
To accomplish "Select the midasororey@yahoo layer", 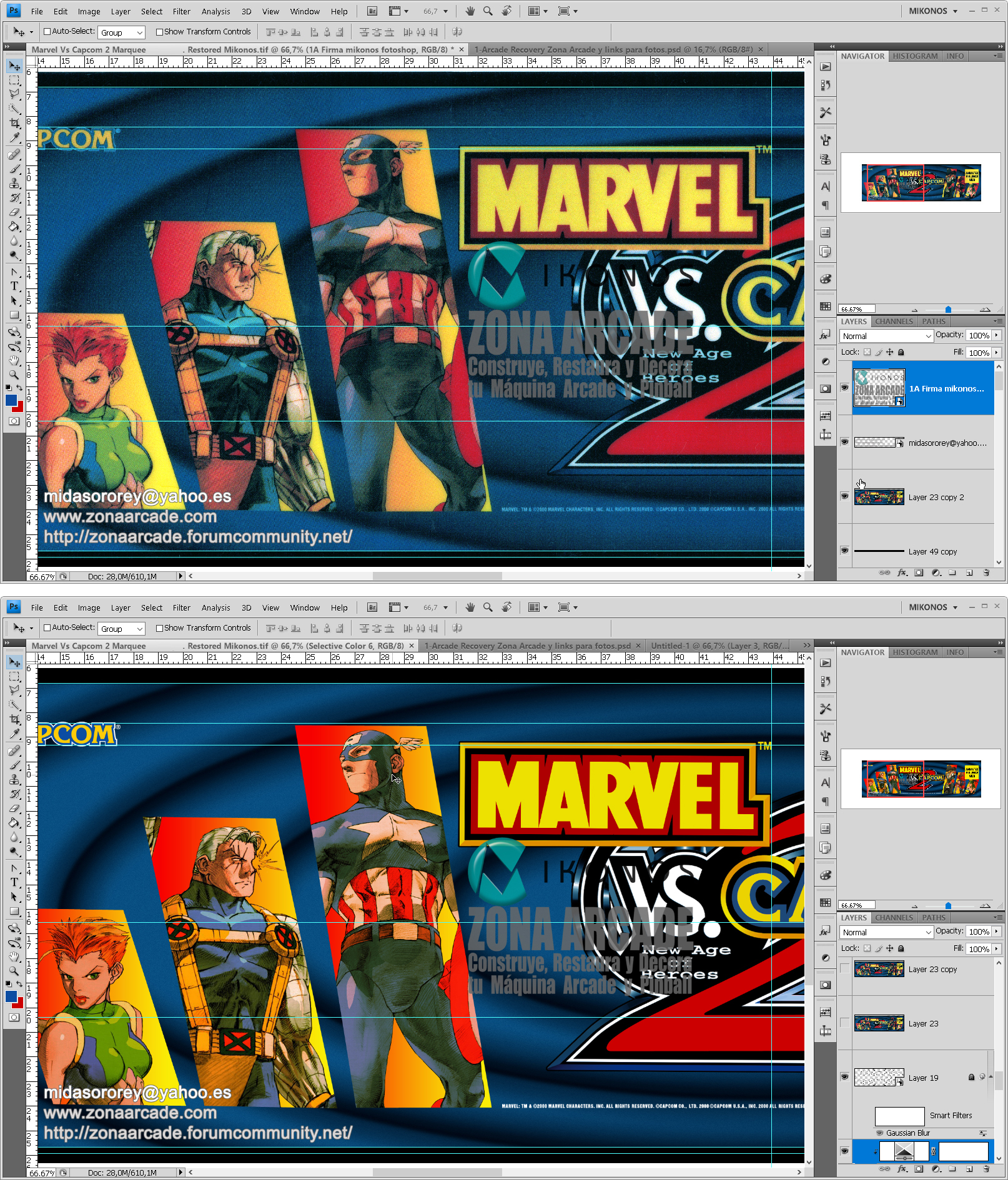I will click(x=947, y=443).
